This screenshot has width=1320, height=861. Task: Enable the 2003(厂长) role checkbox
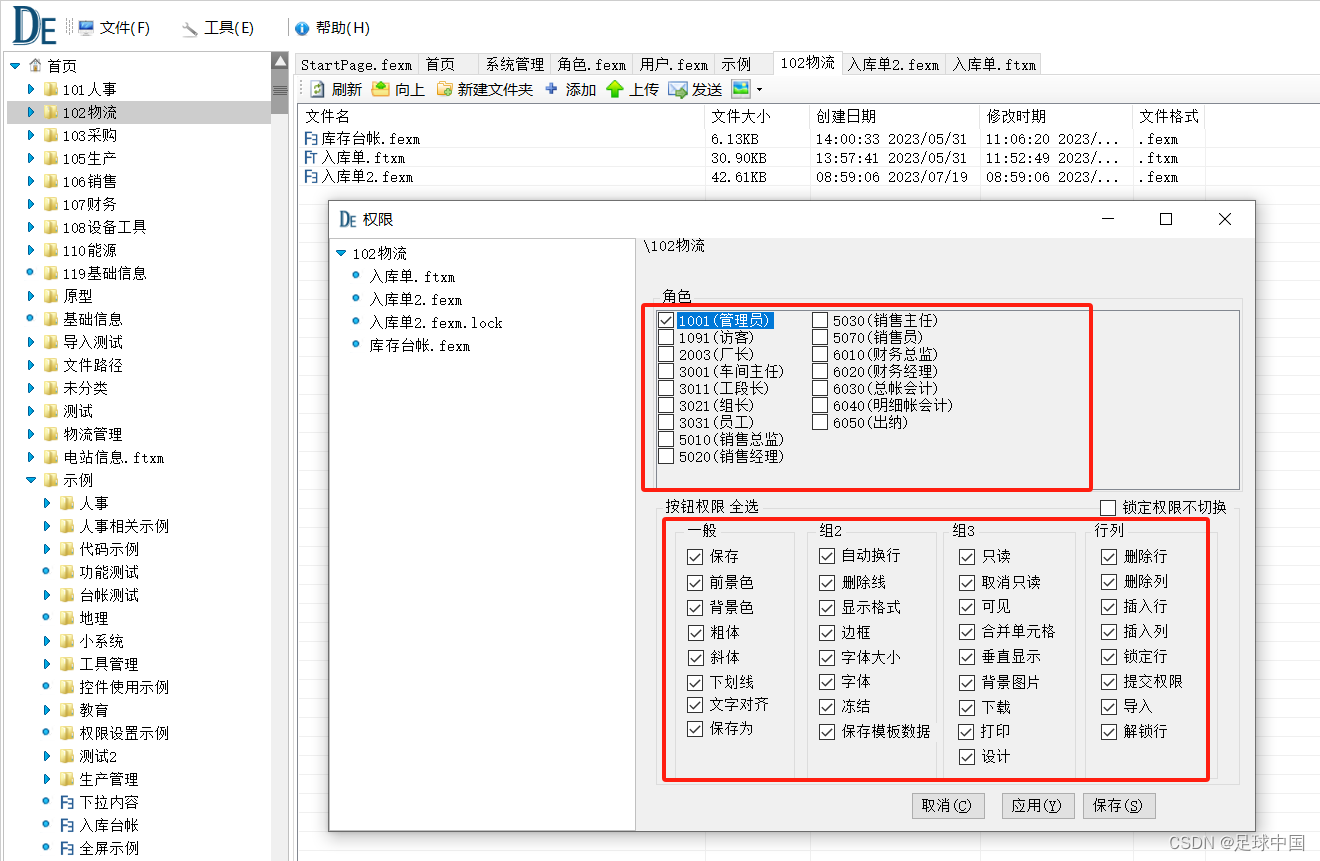pyautogui.click(x=667, y=354)
